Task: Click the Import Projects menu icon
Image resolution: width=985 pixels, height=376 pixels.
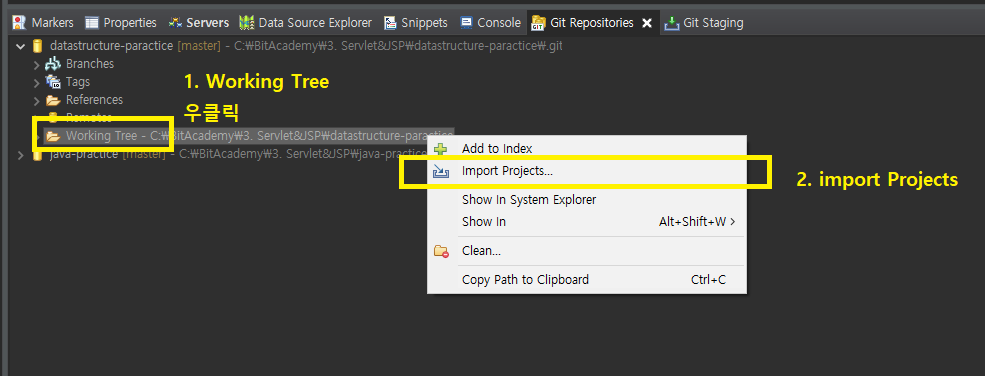Action: pyautogui.click(x=442, y=171)
